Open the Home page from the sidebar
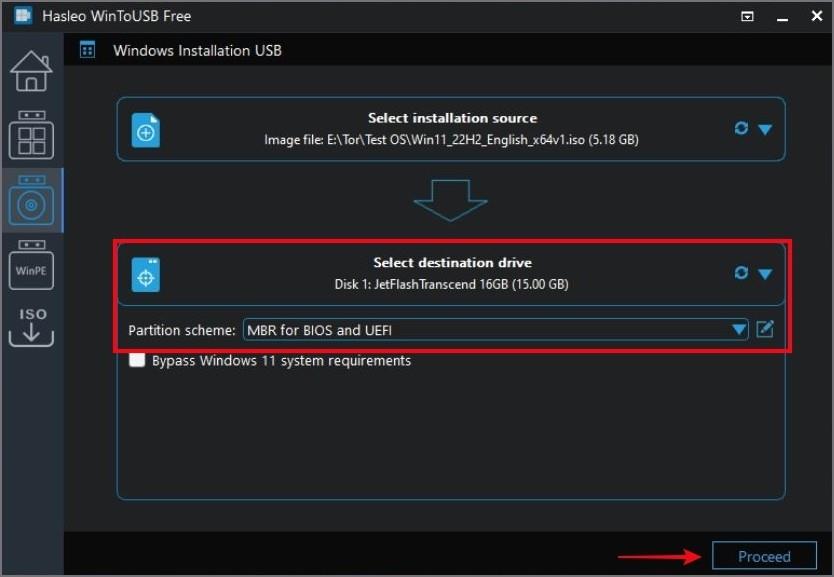 click(31, 71)
